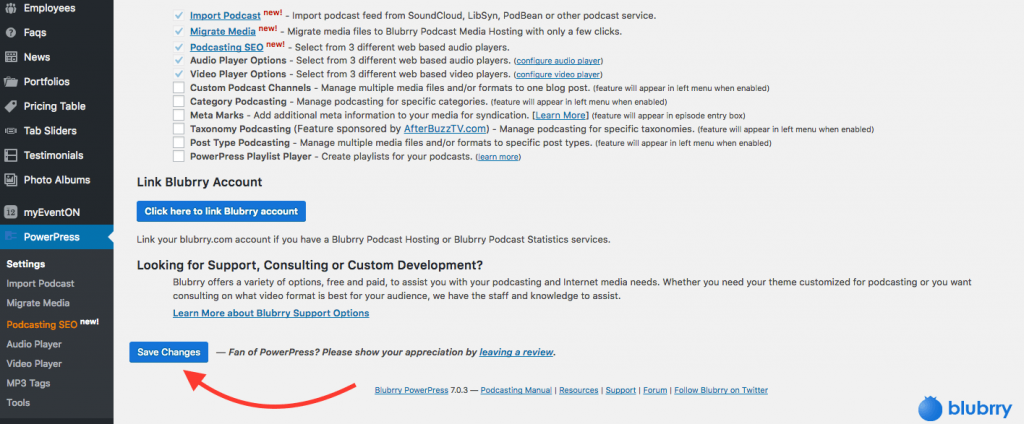Screen dimensions: 1024x424
Task: Click the Testimonials sidebar icon
Action: (x=10, y=155)
